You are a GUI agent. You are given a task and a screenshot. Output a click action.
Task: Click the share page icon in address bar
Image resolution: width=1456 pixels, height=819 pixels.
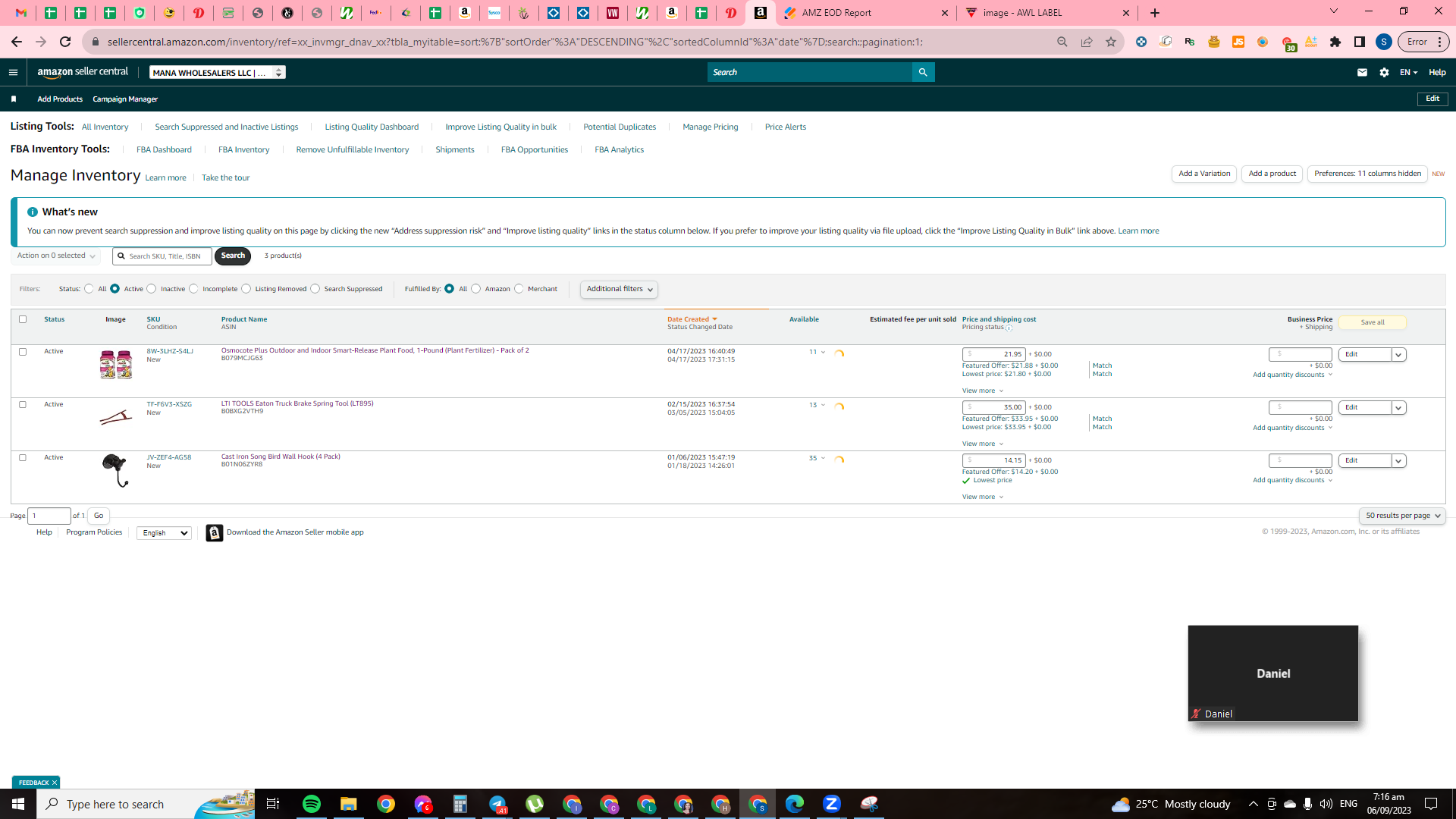point(1087,42)
